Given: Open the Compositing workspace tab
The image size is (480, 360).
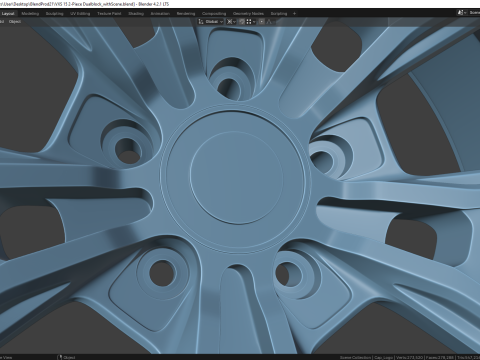Looking at the screenshot, I should [214, 14].
